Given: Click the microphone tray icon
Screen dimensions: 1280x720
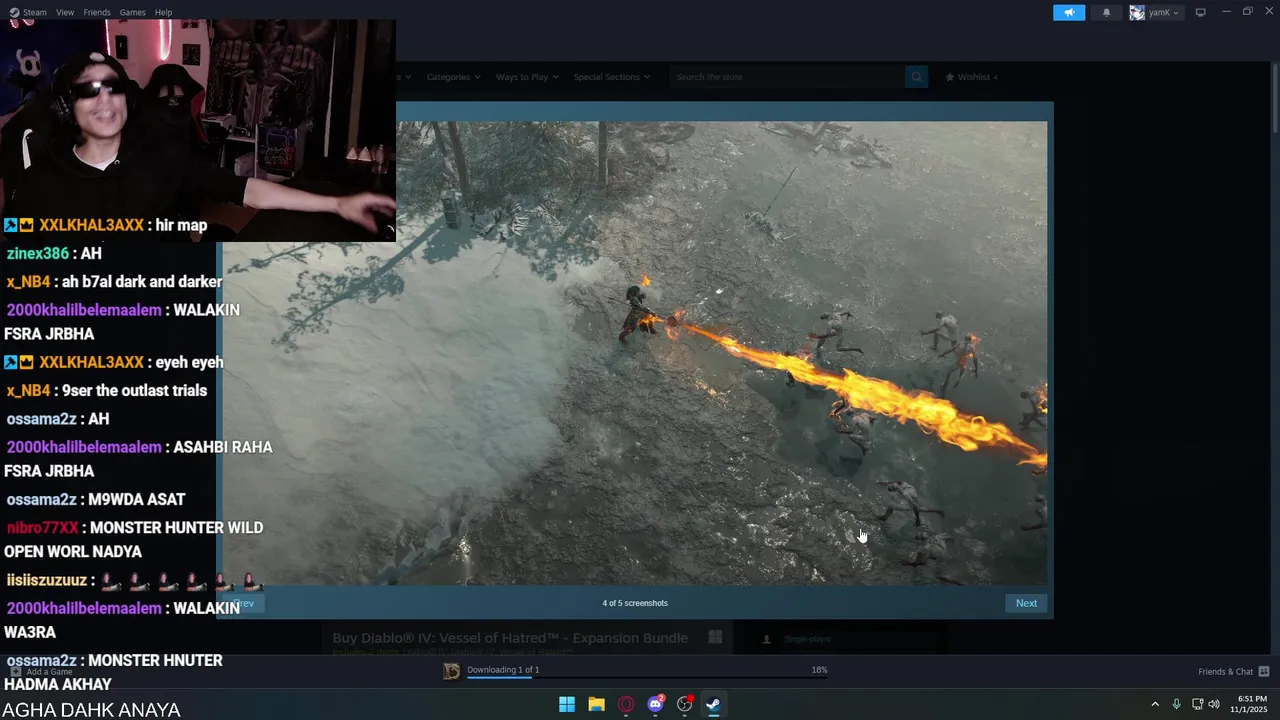Looking at the screenshot, I should pyautogui.click(x=1176, y=704).
